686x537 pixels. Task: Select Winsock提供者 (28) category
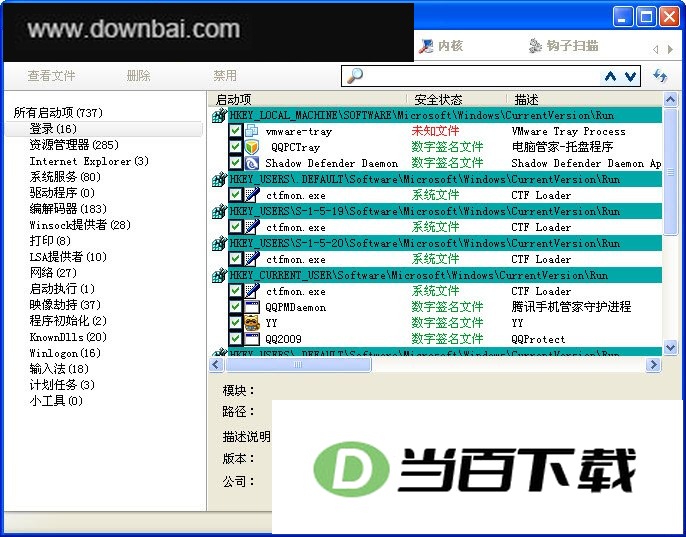80,225
